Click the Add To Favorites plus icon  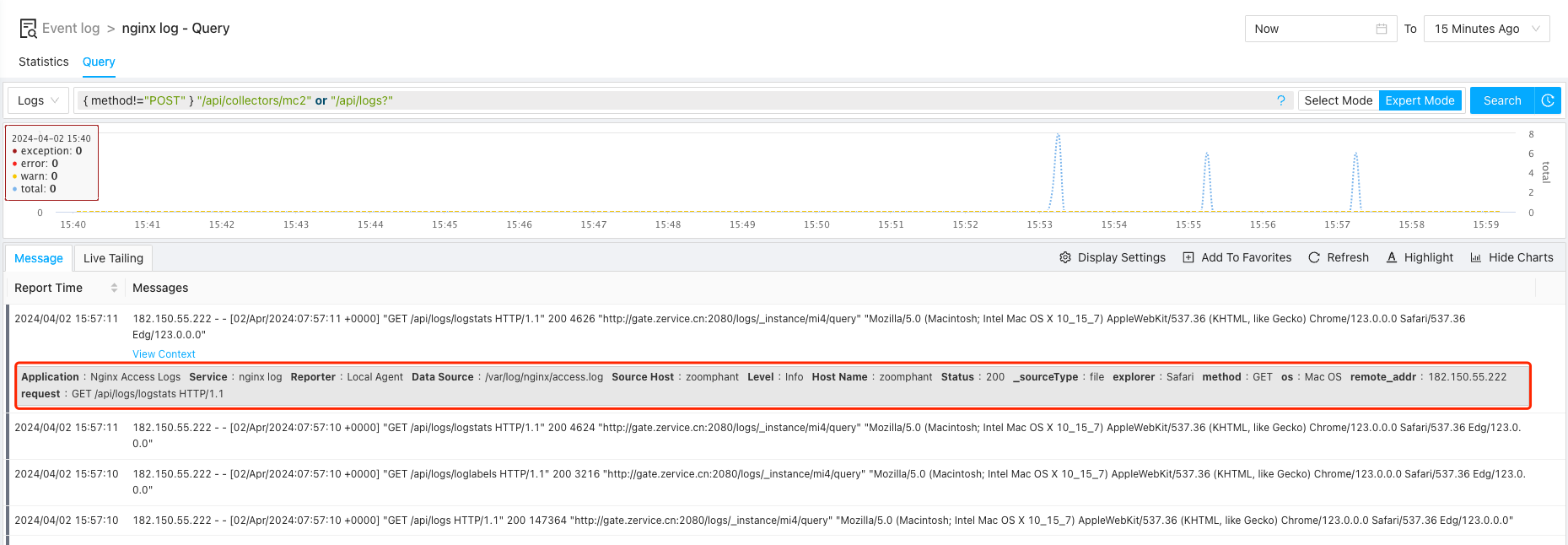(x=1188, y=257)
